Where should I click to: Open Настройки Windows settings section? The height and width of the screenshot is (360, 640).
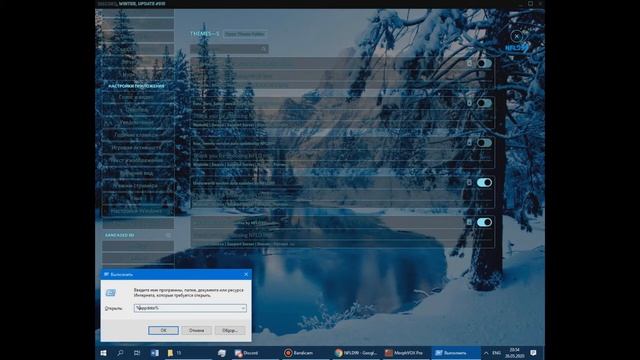(137, 211)
